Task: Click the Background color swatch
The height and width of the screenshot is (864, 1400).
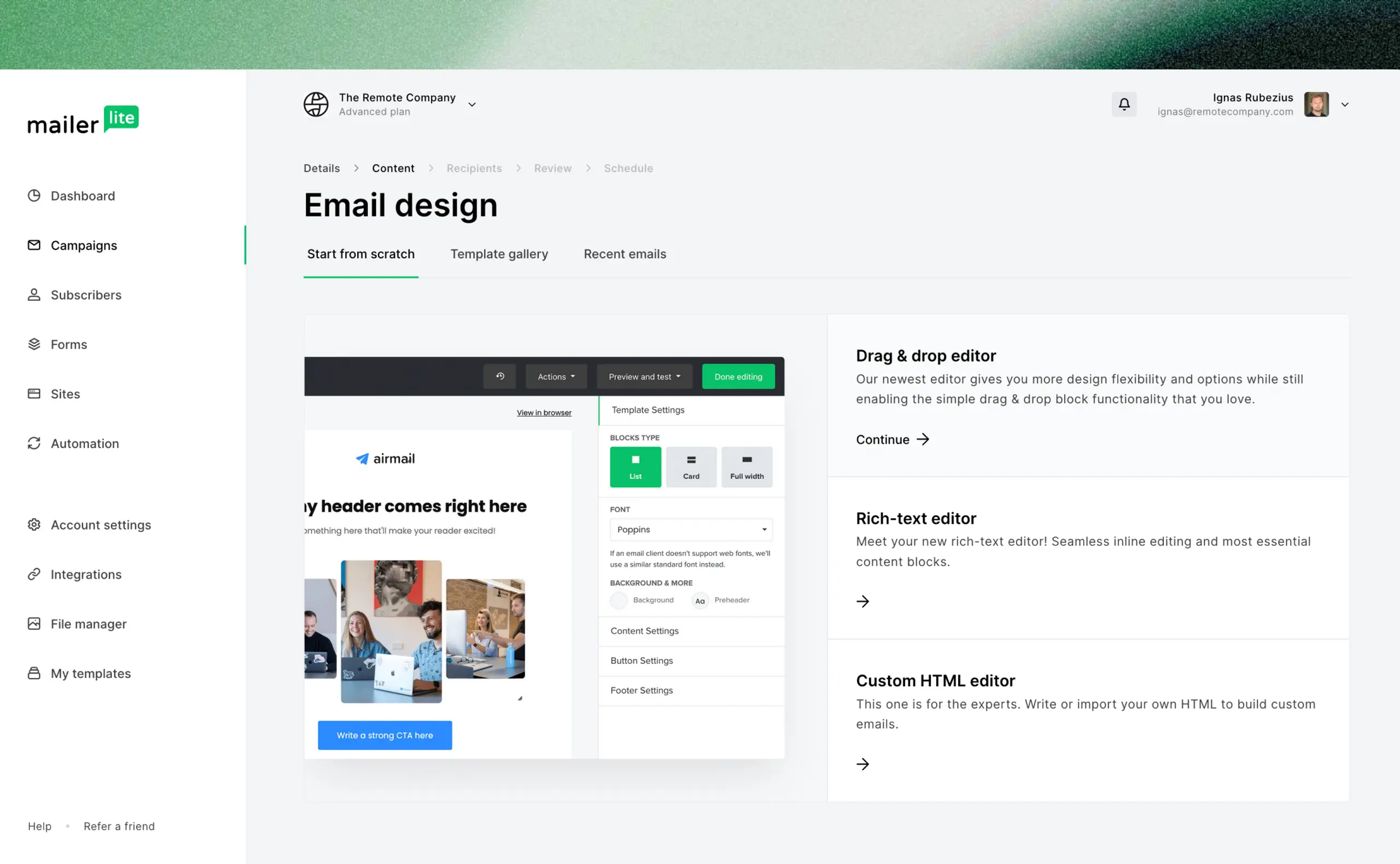Action: (x=617, y=600)
